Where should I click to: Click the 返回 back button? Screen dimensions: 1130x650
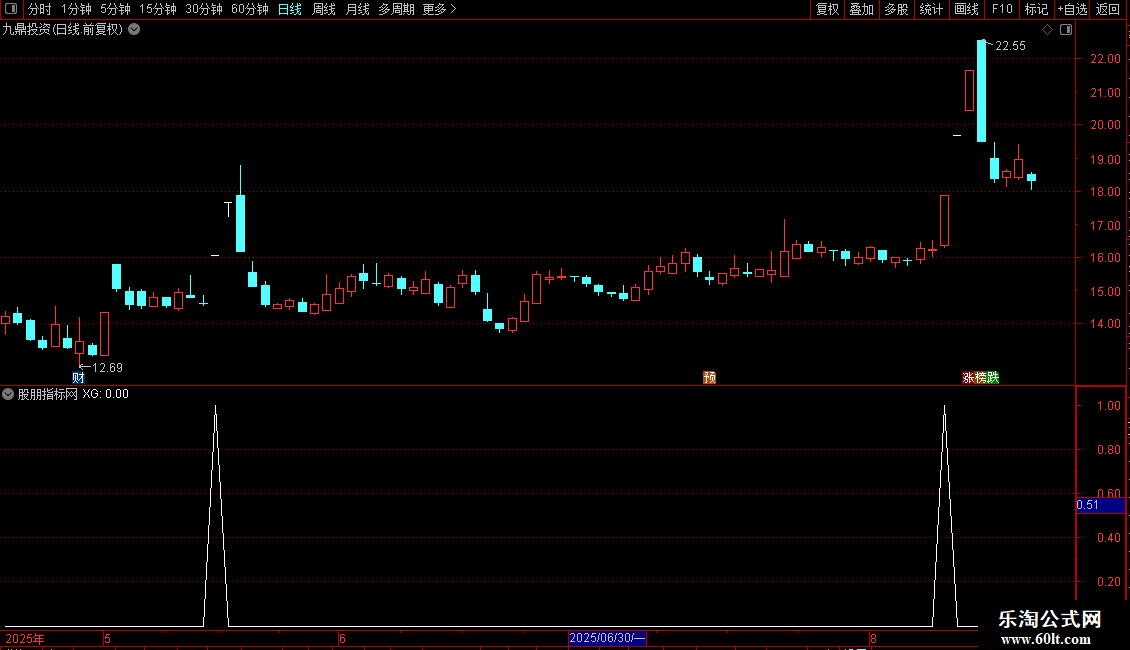point(1108,9)
